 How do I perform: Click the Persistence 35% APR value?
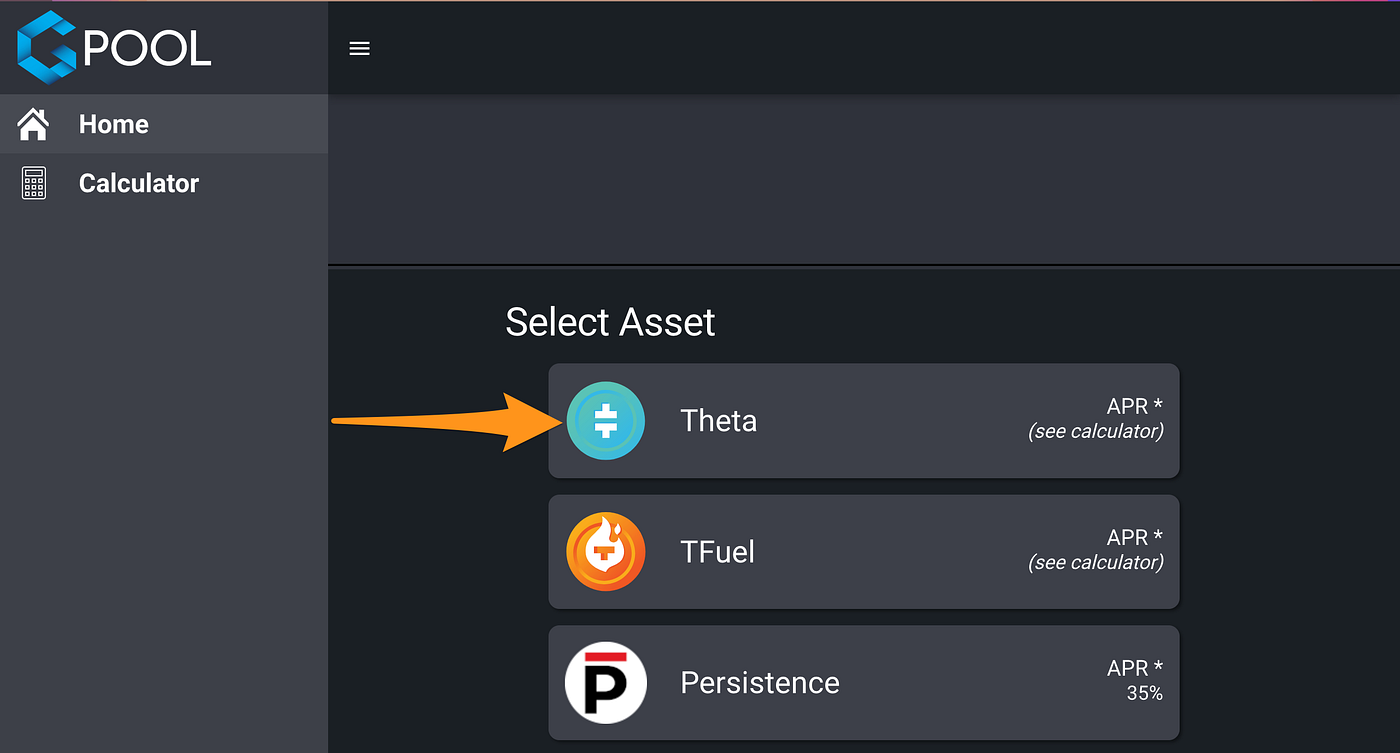[x=1144, y=693]
